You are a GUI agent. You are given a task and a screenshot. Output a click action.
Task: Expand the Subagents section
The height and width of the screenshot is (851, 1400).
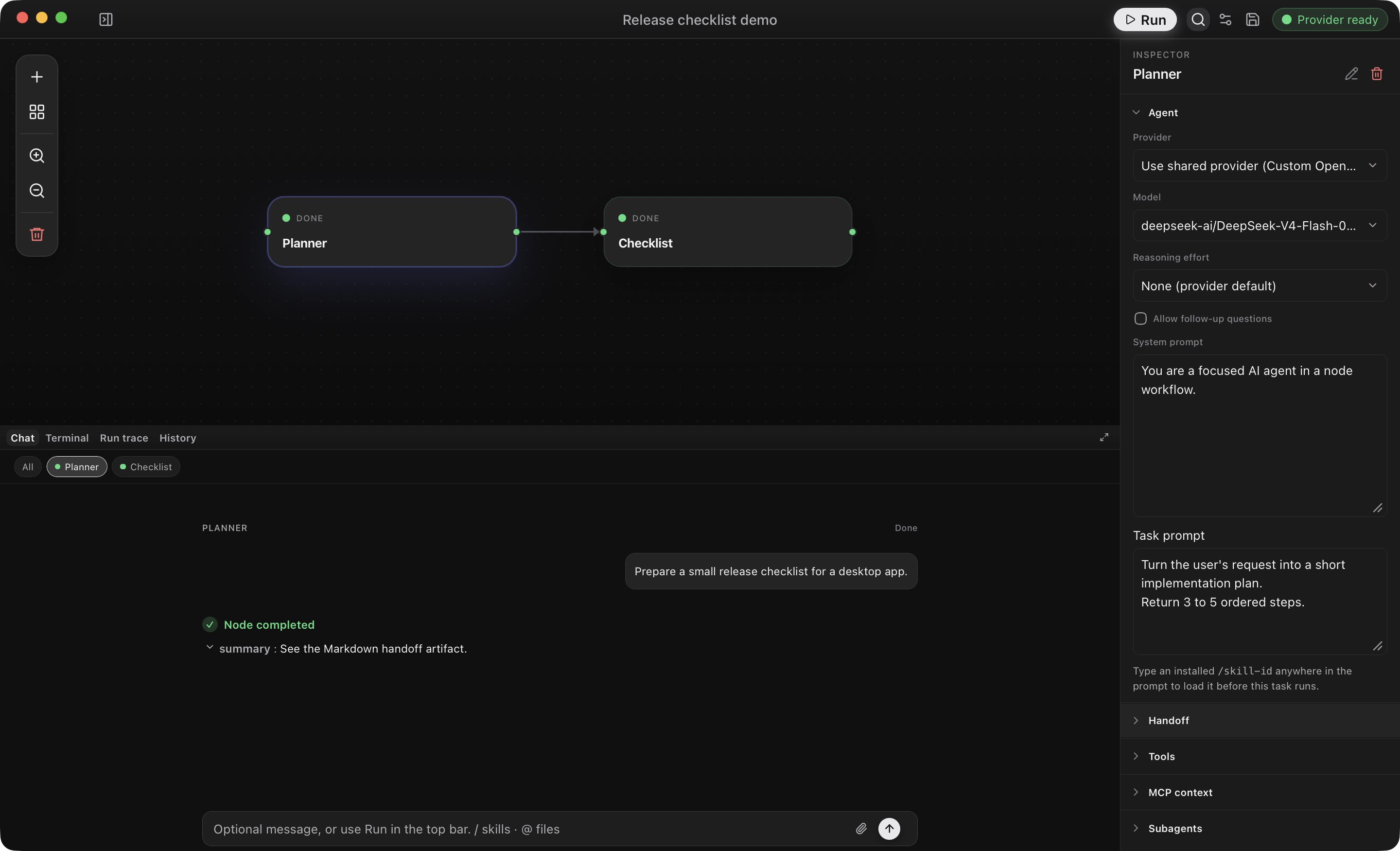click(1260, 828)
